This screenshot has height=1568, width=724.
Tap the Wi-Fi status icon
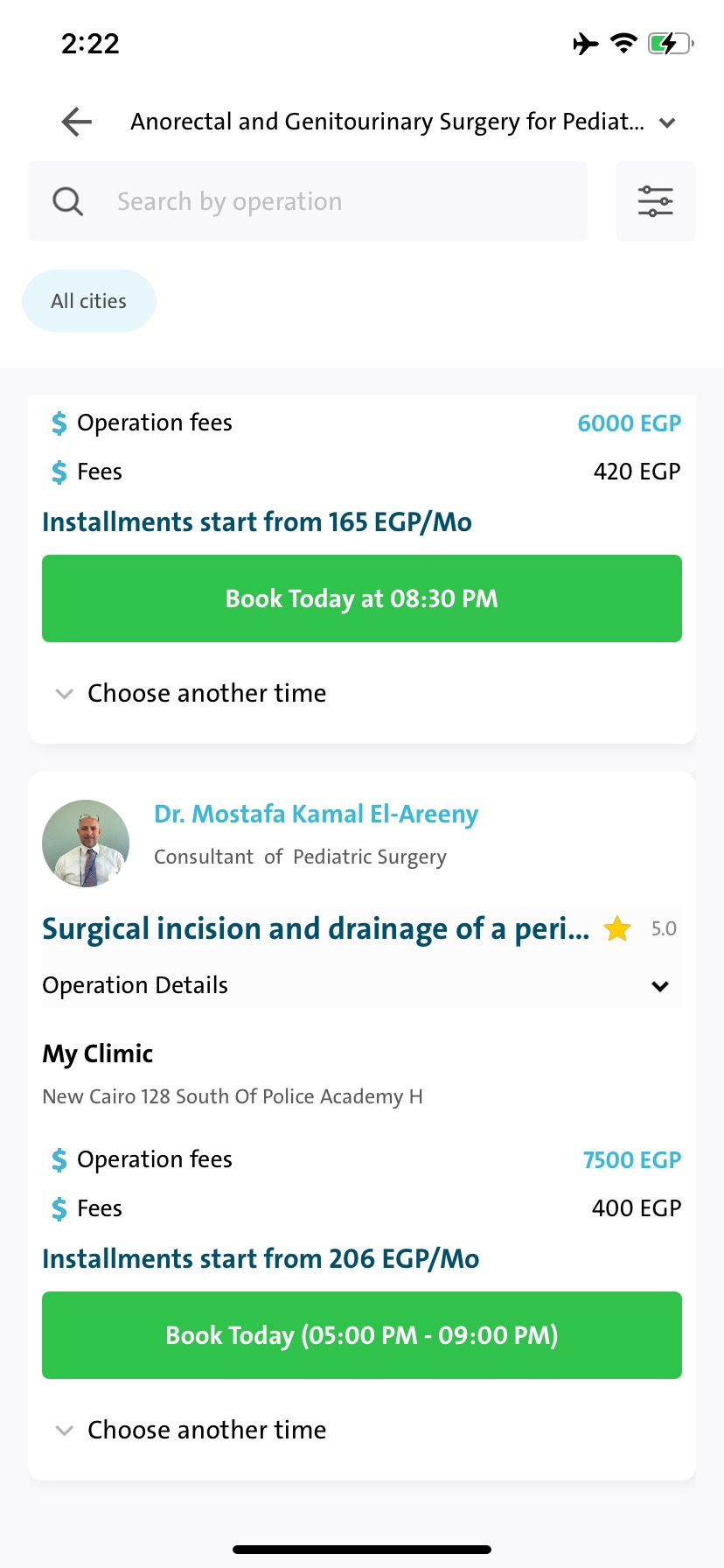pos(623,43)
